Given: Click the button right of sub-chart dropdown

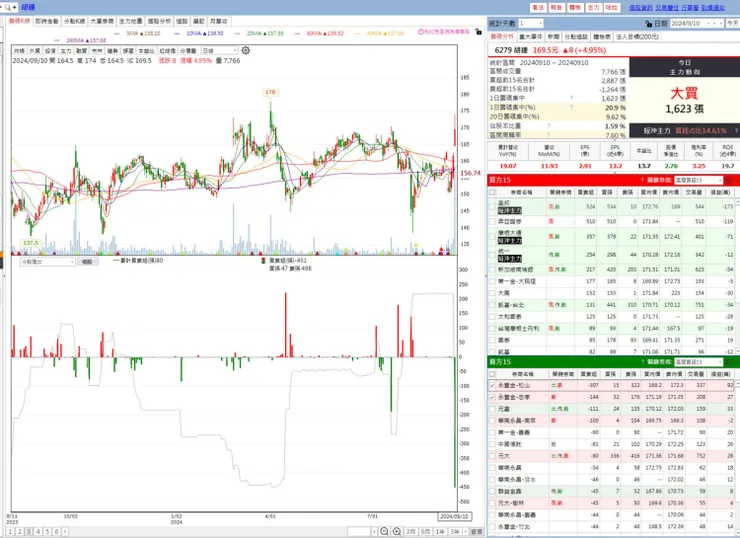Looking at the screenshot, I should (87, 261).
